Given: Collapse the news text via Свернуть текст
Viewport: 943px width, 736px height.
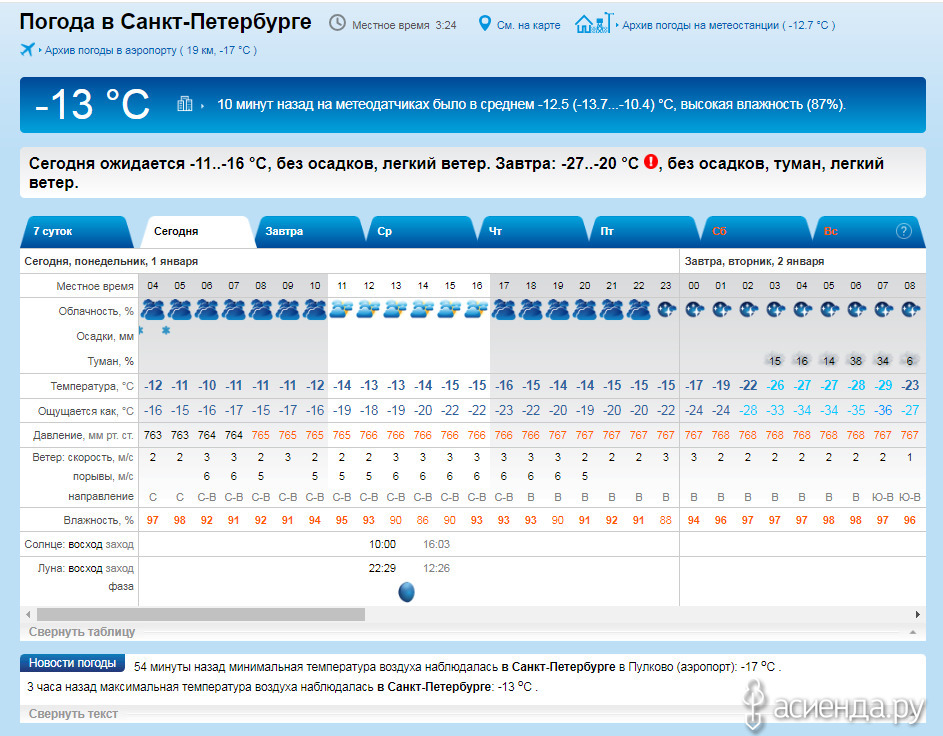Looking at the screenshot, I should tap(73, 714).
